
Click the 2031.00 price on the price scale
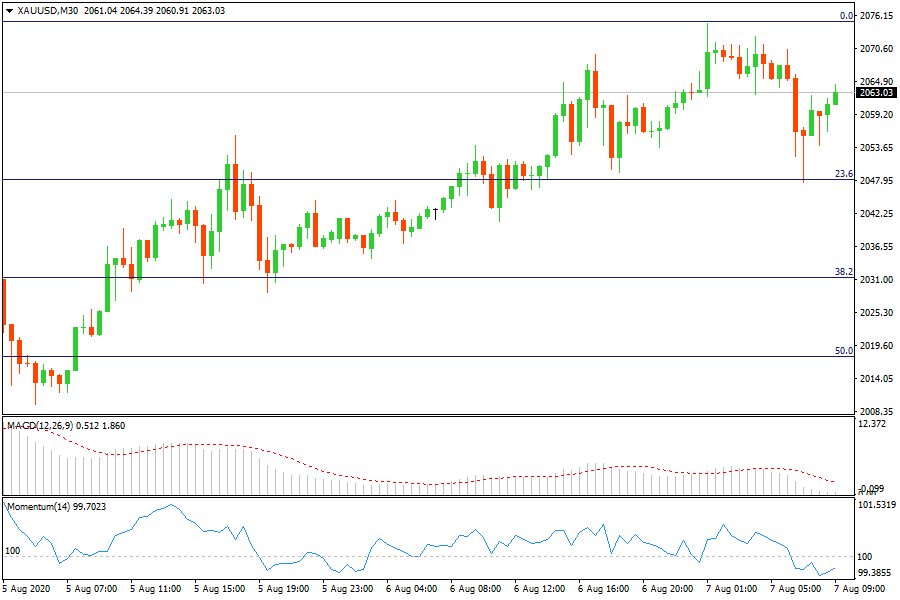(x=876, y=280)
